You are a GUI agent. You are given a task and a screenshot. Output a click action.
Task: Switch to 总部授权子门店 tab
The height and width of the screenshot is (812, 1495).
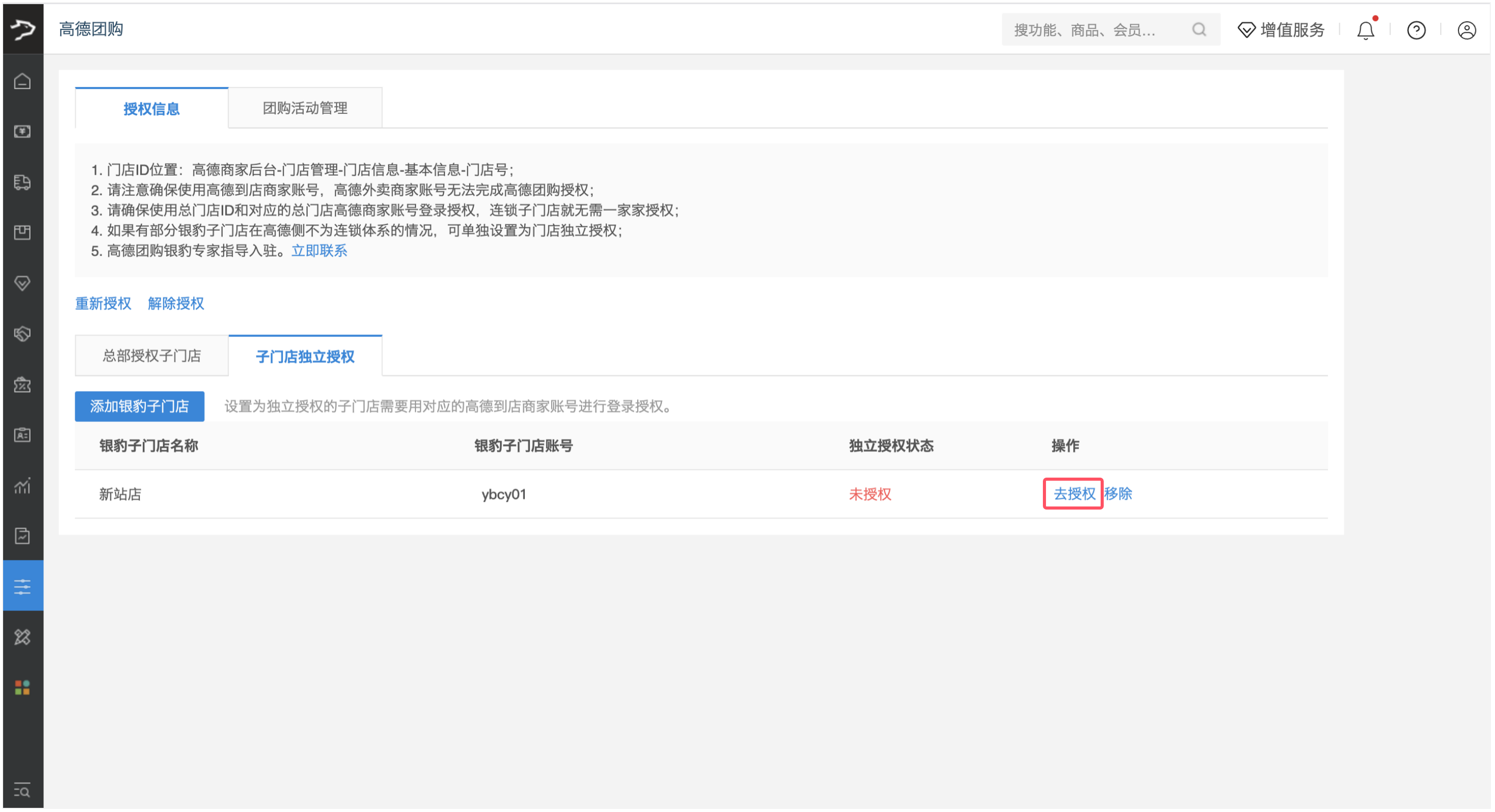[152, 356]
